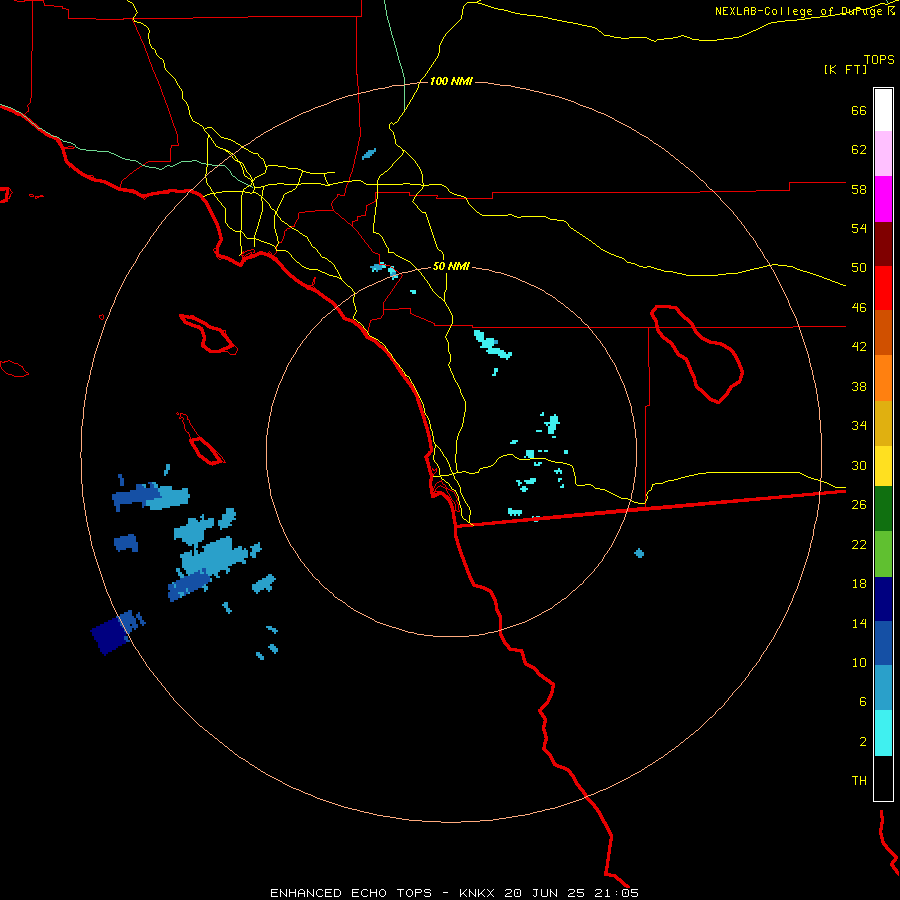Click the legend value "46"
Image resolution: width=900 pixels, height=900 pixels.
(859, 308)
